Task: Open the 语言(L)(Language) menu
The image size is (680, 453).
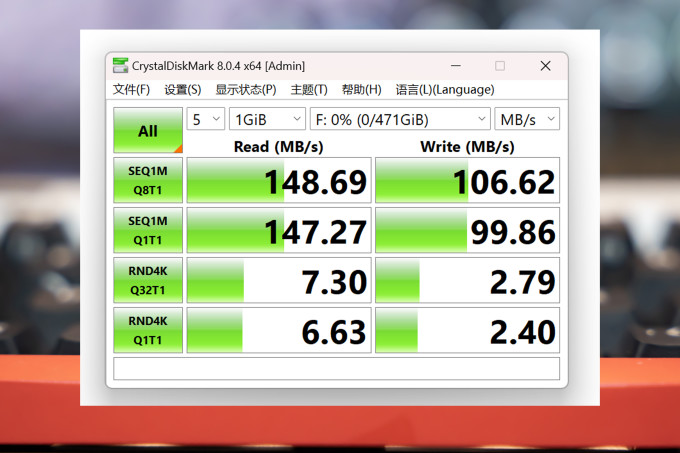Action: 445,90
